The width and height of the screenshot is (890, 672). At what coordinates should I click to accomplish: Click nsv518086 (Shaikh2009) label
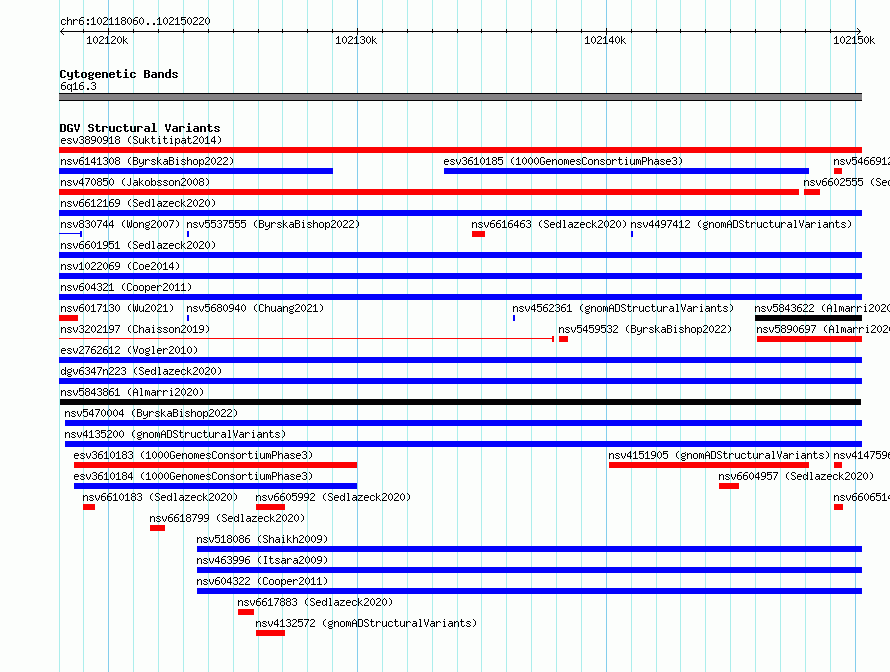262,539
